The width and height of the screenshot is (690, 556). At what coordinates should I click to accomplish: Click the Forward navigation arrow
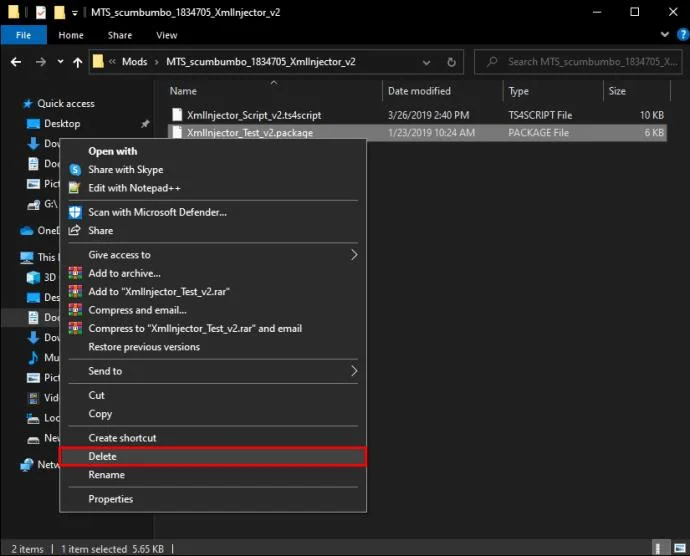click(40, 62)
